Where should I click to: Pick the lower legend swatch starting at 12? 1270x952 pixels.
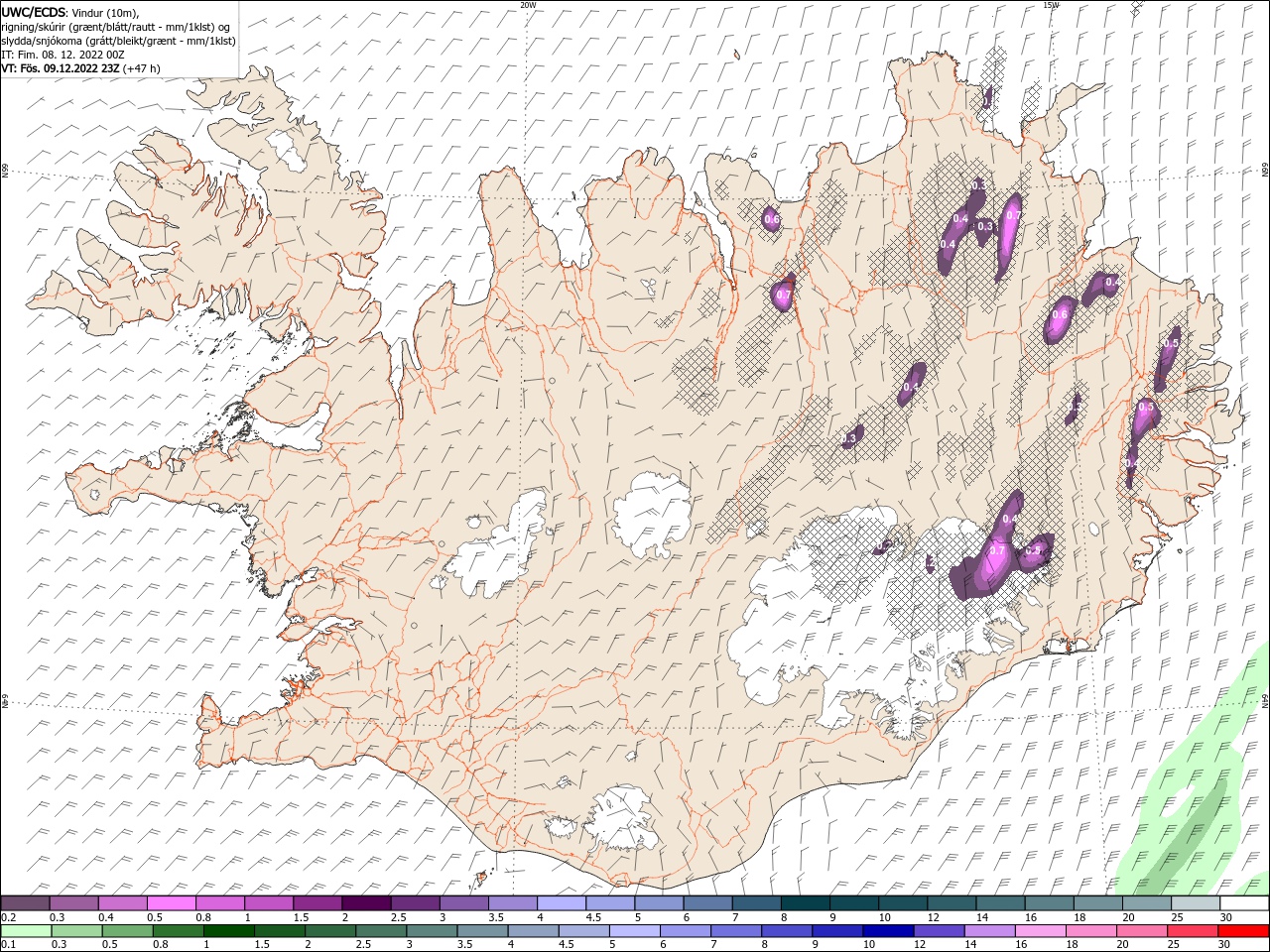(x=939, y=931)
